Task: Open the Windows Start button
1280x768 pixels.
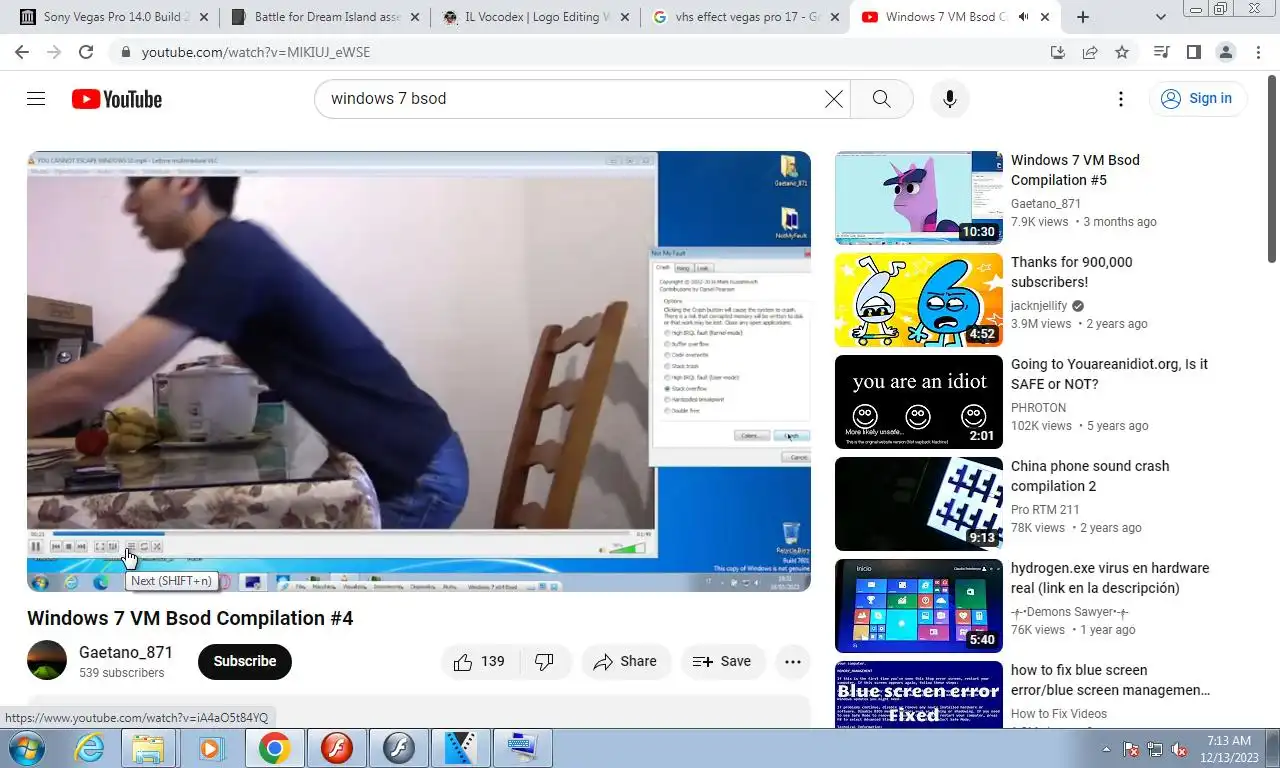Action: [24, 748]
